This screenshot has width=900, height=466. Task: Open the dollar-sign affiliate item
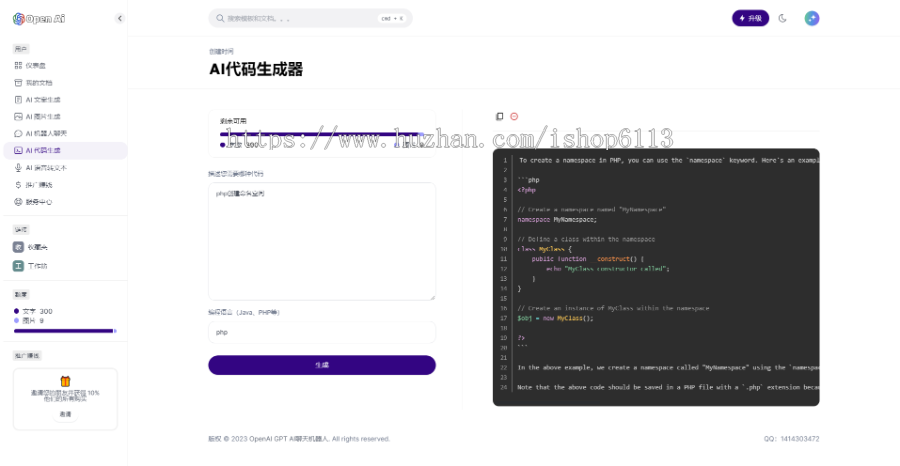65,185
